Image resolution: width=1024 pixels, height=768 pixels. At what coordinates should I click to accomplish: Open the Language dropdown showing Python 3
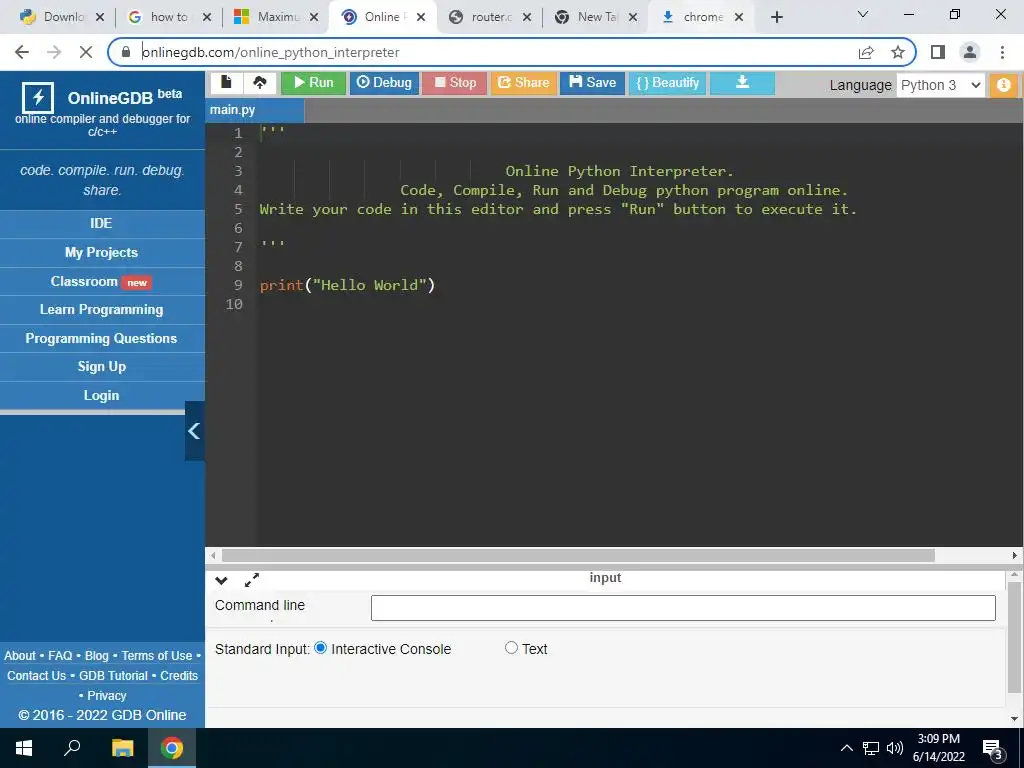(x=940, y=86)
